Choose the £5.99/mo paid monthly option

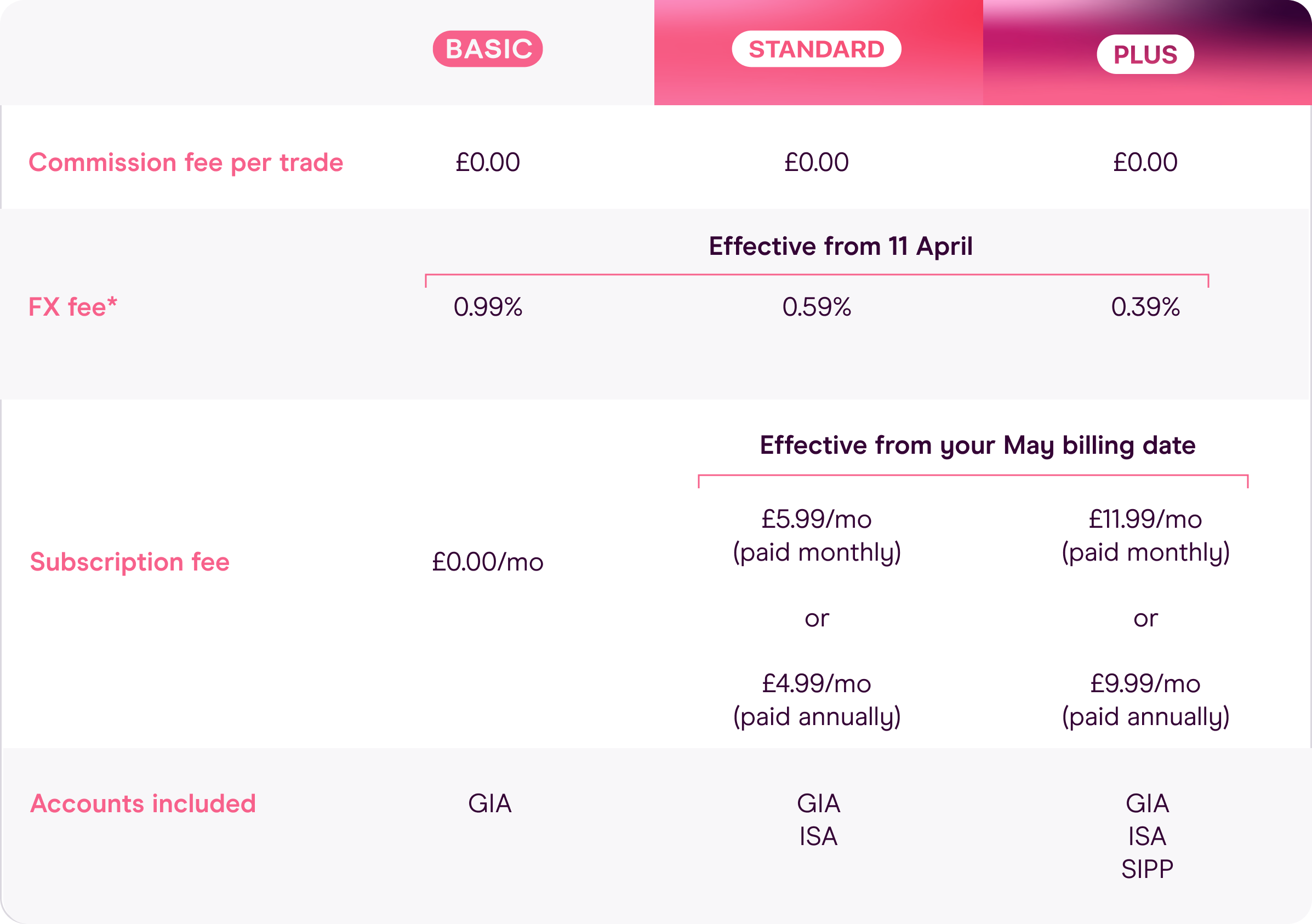pyautogui.click(x=816, y=535)
